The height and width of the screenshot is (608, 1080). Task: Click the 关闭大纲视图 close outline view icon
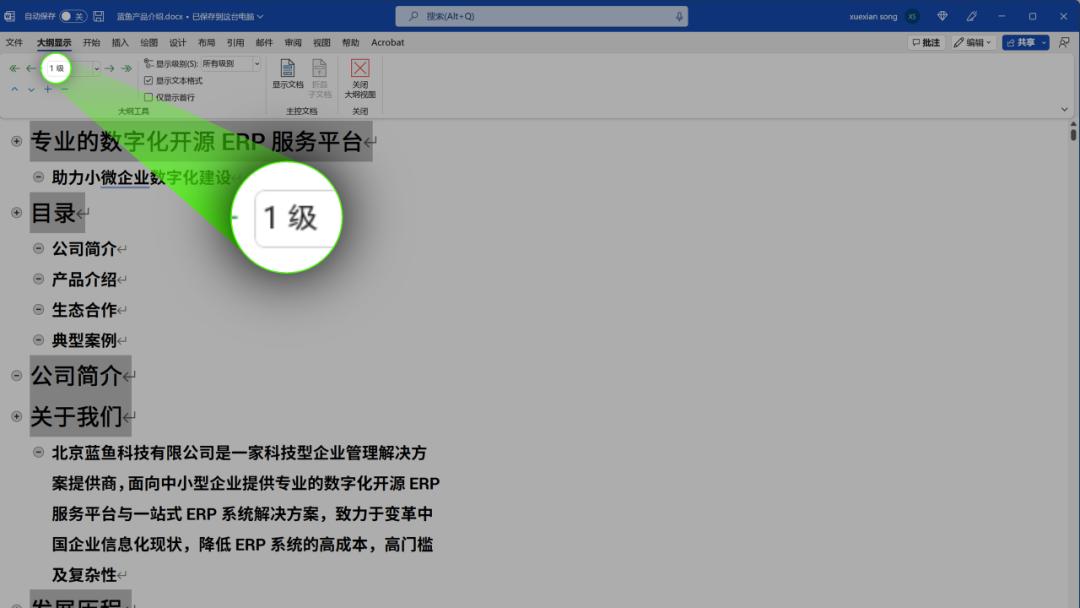click(359, 78)
